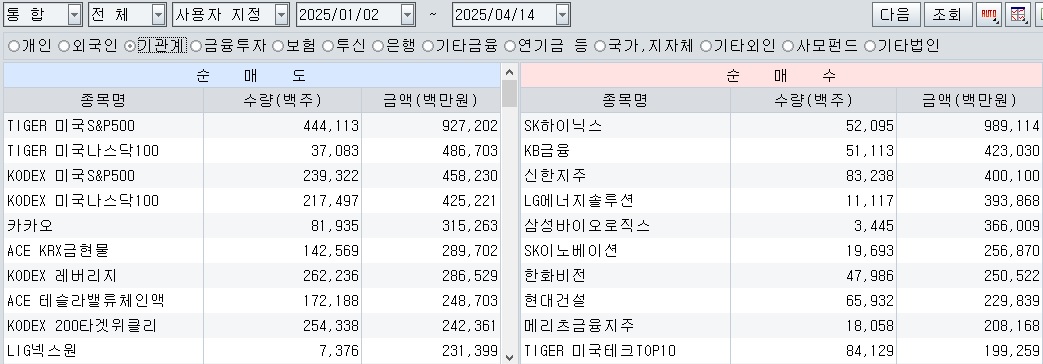Toggle the AUTO refresh icon
Viewport: 1043px width, 364px height.
(x=989, y=14)
